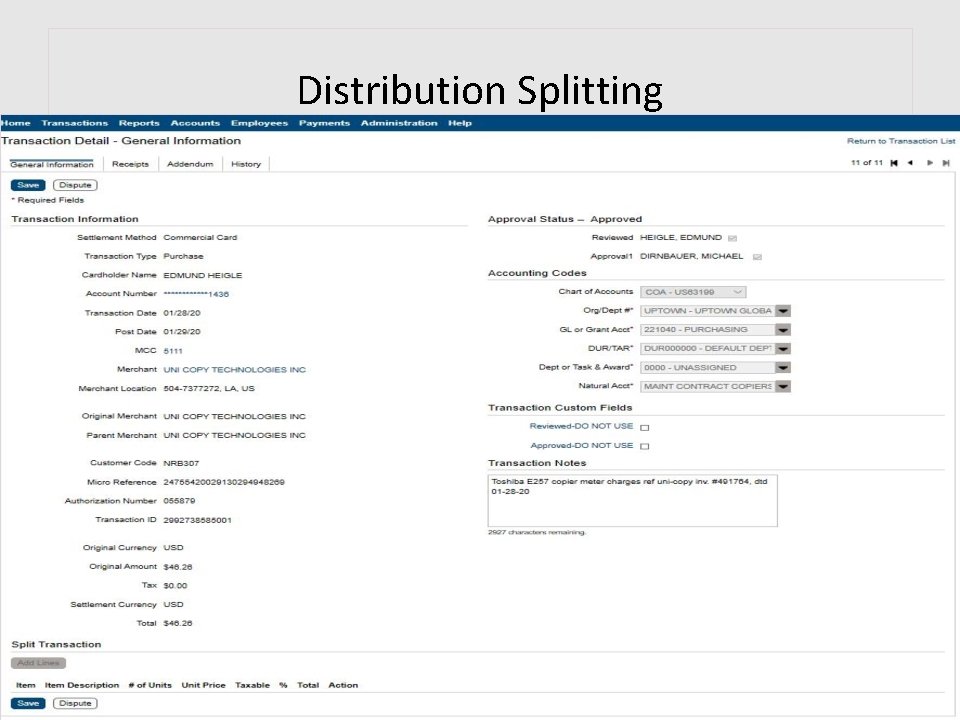Open the cardholder Account Number link
This screenshot has width=960, height=720.
[x=197, y=294]
